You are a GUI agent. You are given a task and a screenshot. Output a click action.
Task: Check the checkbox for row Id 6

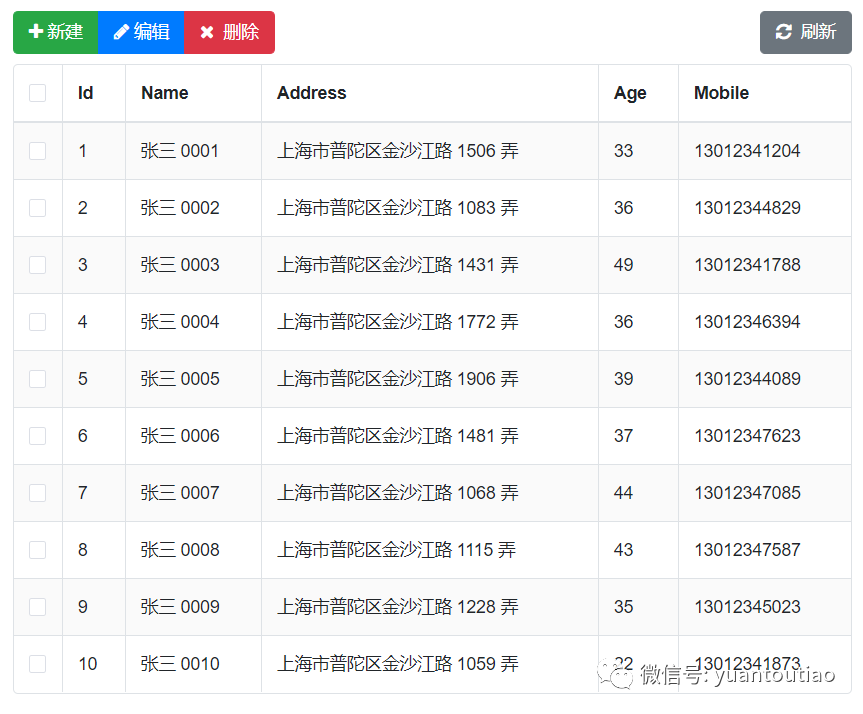37,436
